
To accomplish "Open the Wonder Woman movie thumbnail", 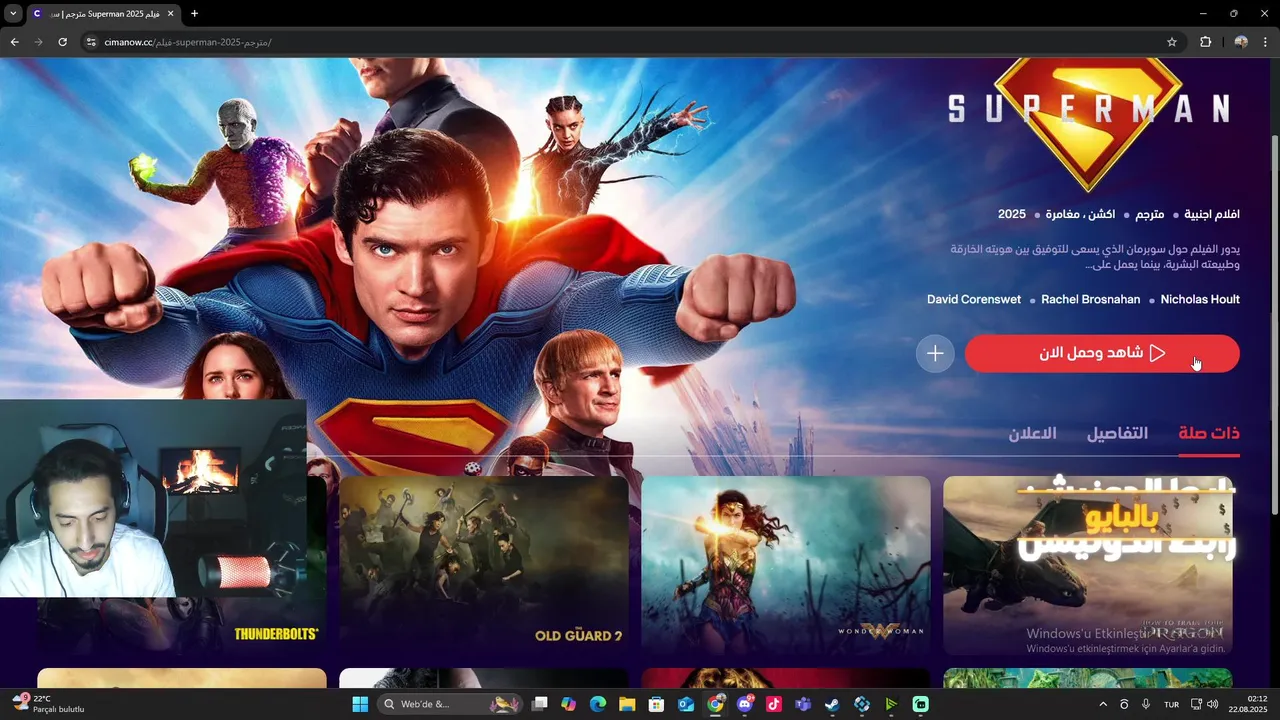I will click(x=786, y=565).
